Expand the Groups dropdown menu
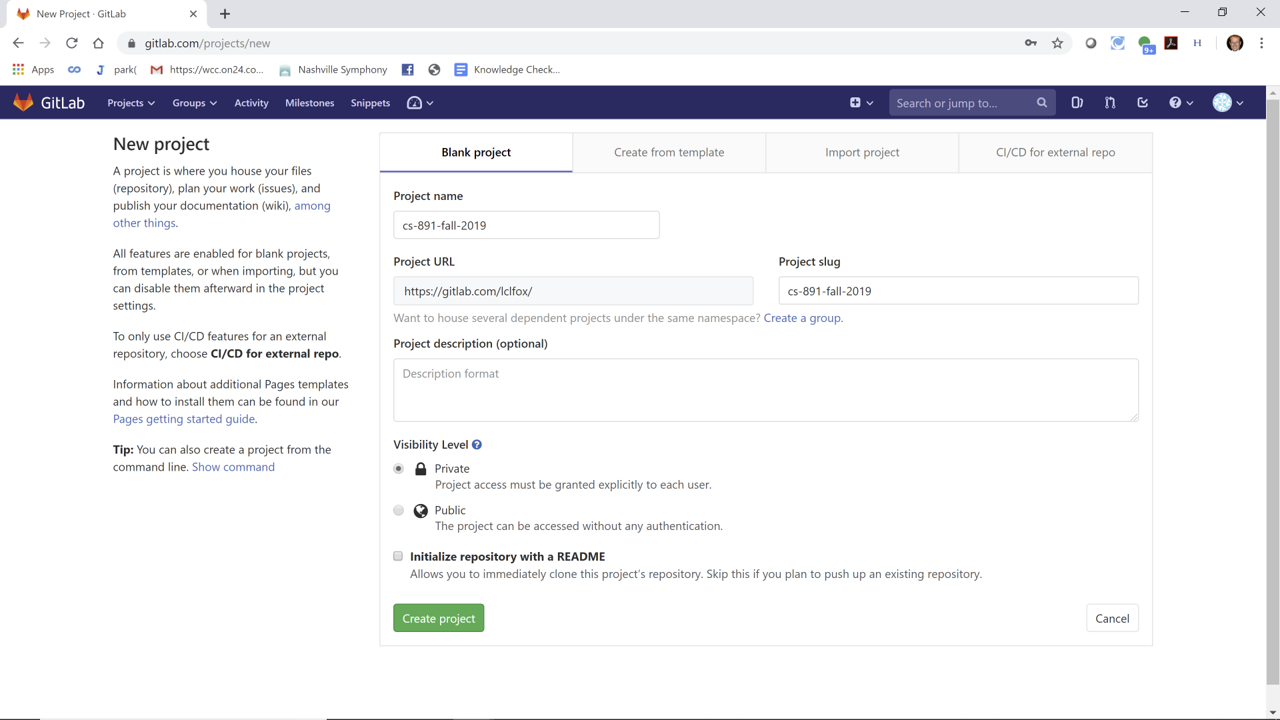 pos(194,103)
